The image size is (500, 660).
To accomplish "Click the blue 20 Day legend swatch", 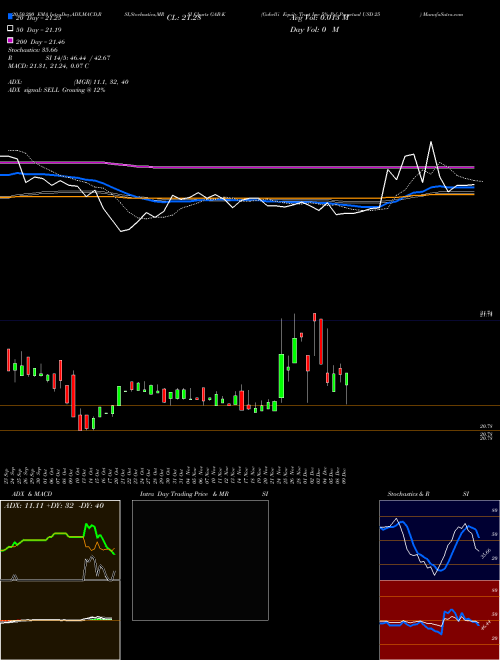I will [x=10, y=17].
